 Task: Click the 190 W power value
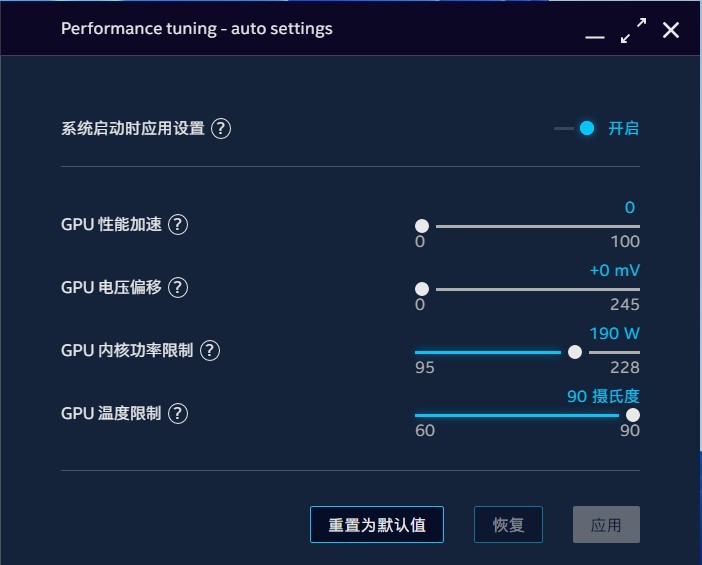point(614,333)
